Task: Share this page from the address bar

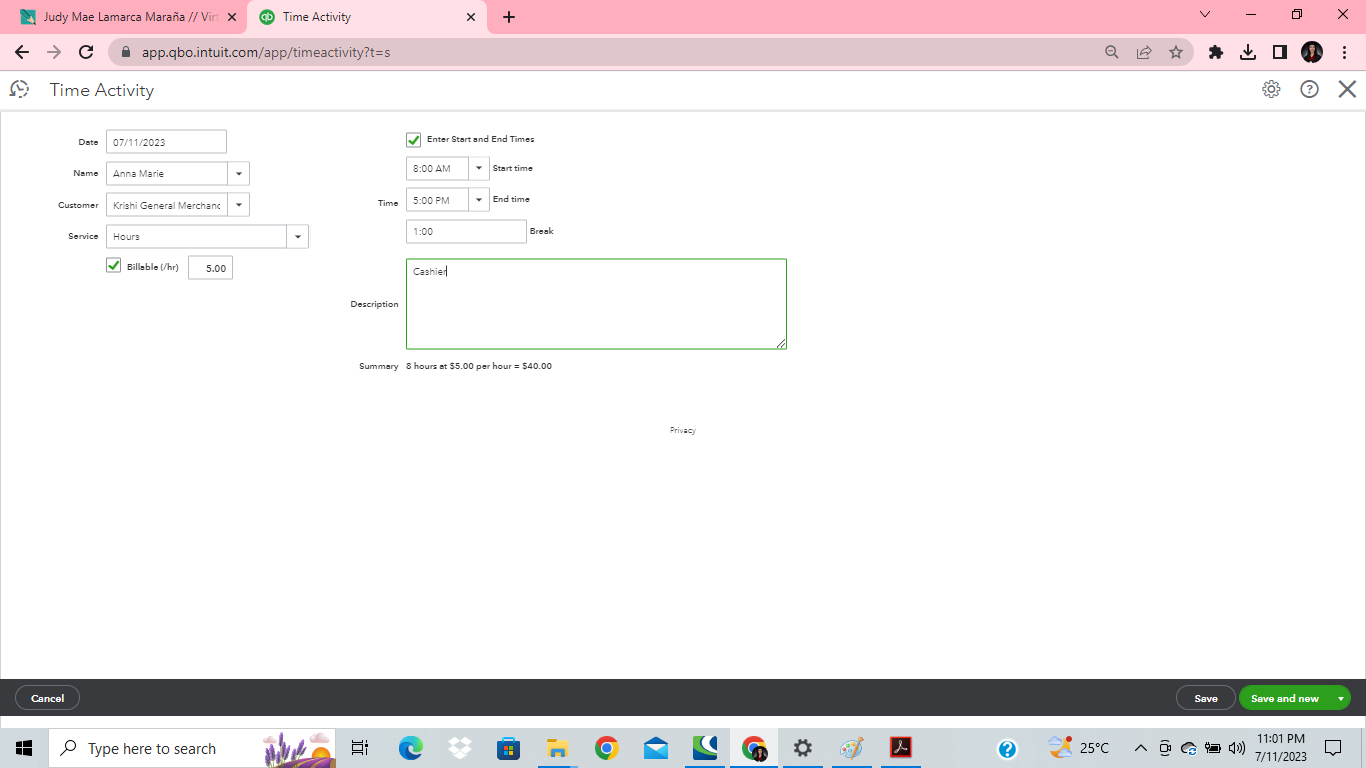Action: (1144, 52)
